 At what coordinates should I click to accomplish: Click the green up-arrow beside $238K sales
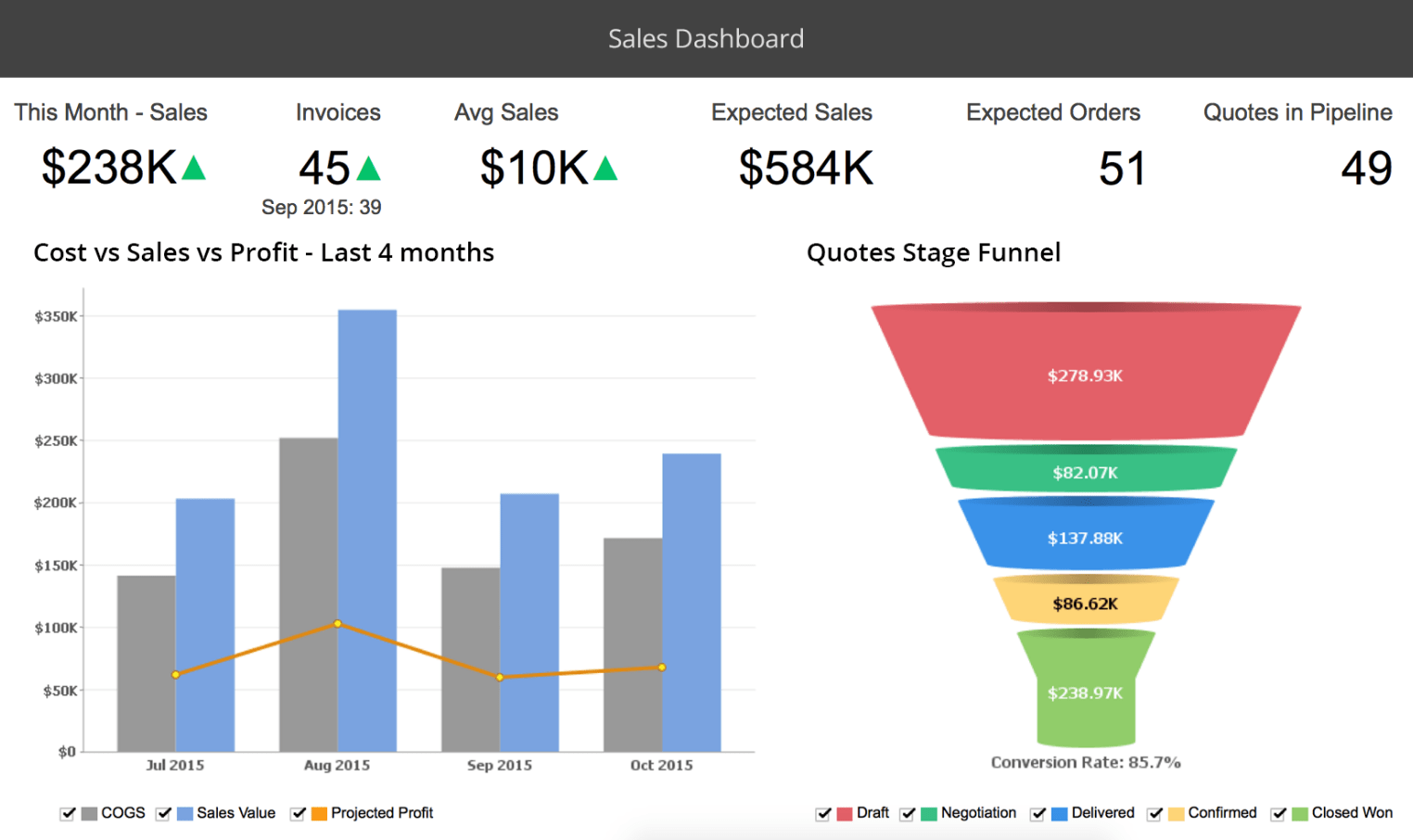point(194,168)
